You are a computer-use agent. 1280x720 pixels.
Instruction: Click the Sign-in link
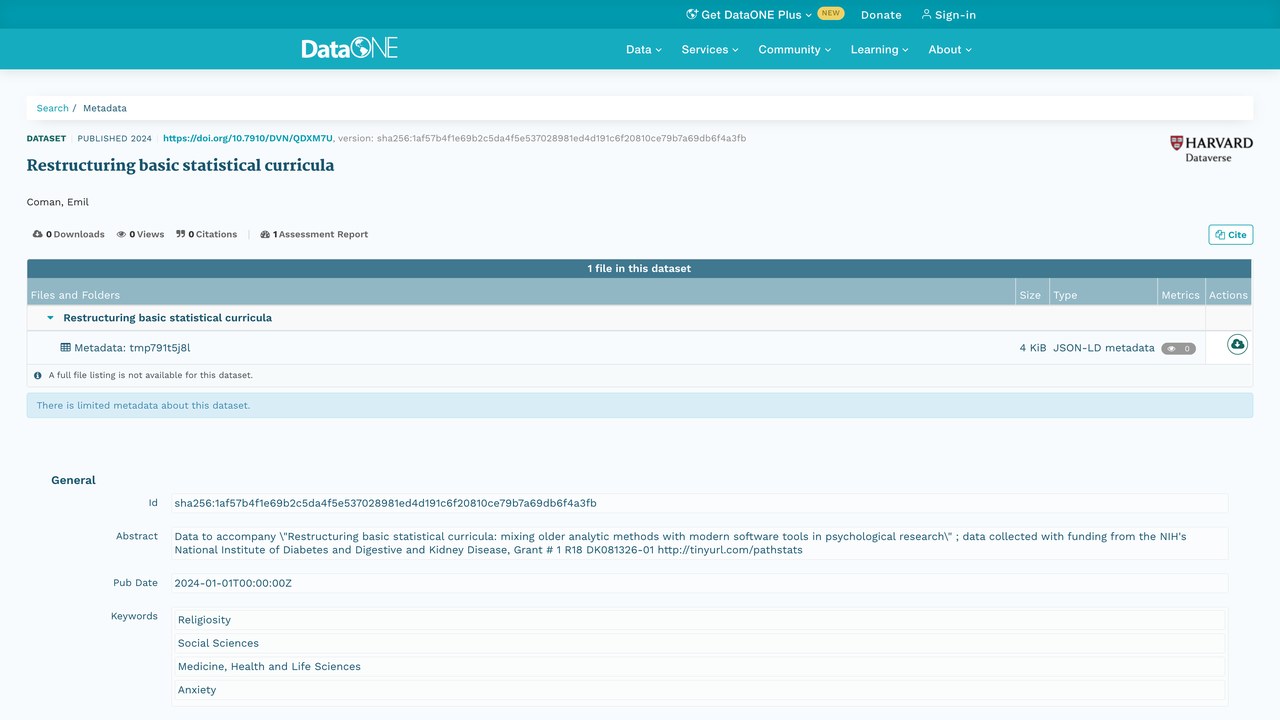[x=948, y=15]
